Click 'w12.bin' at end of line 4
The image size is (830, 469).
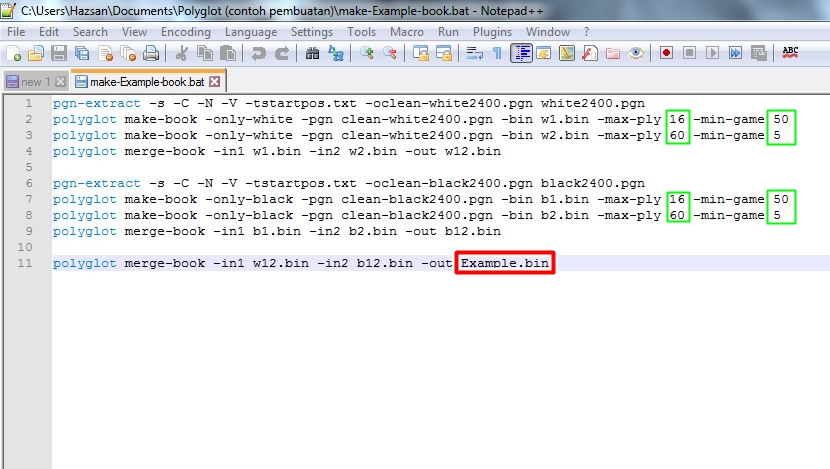click(x=473, y=151)
